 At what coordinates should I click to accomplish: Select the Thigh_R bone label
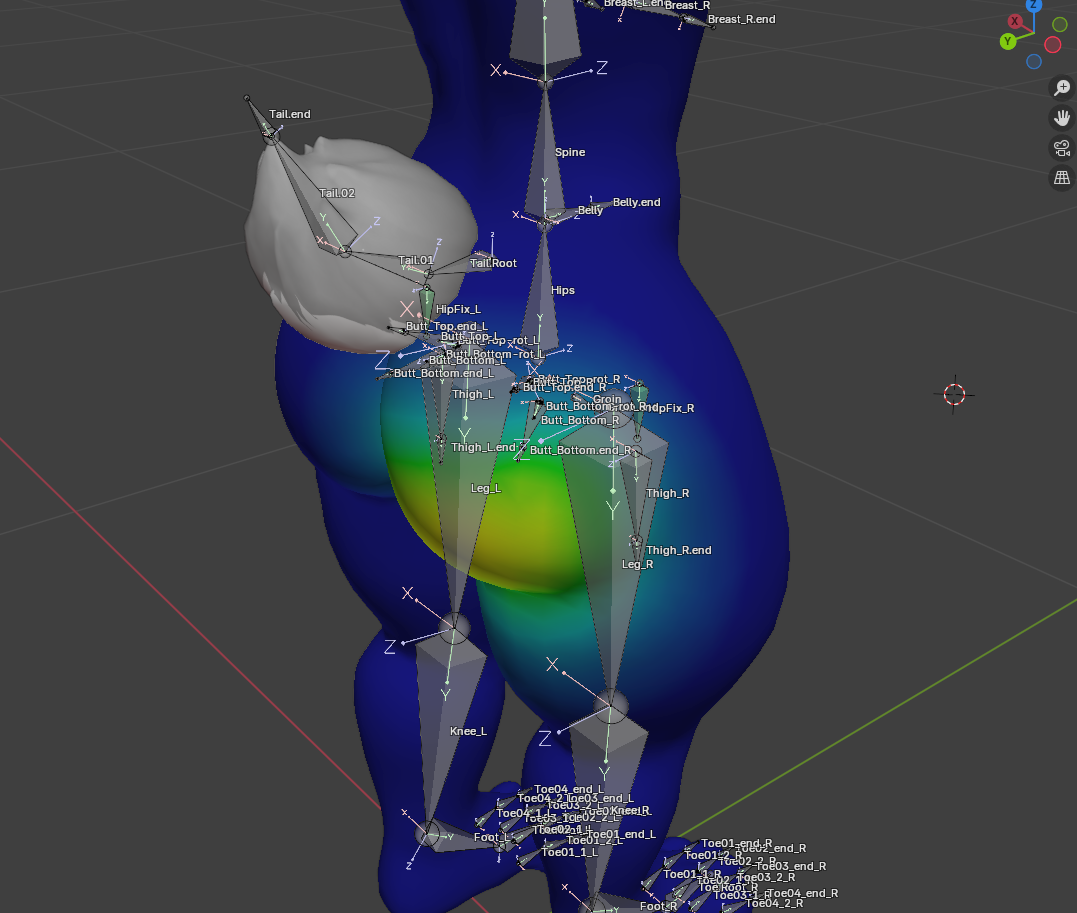click(667, 493)
